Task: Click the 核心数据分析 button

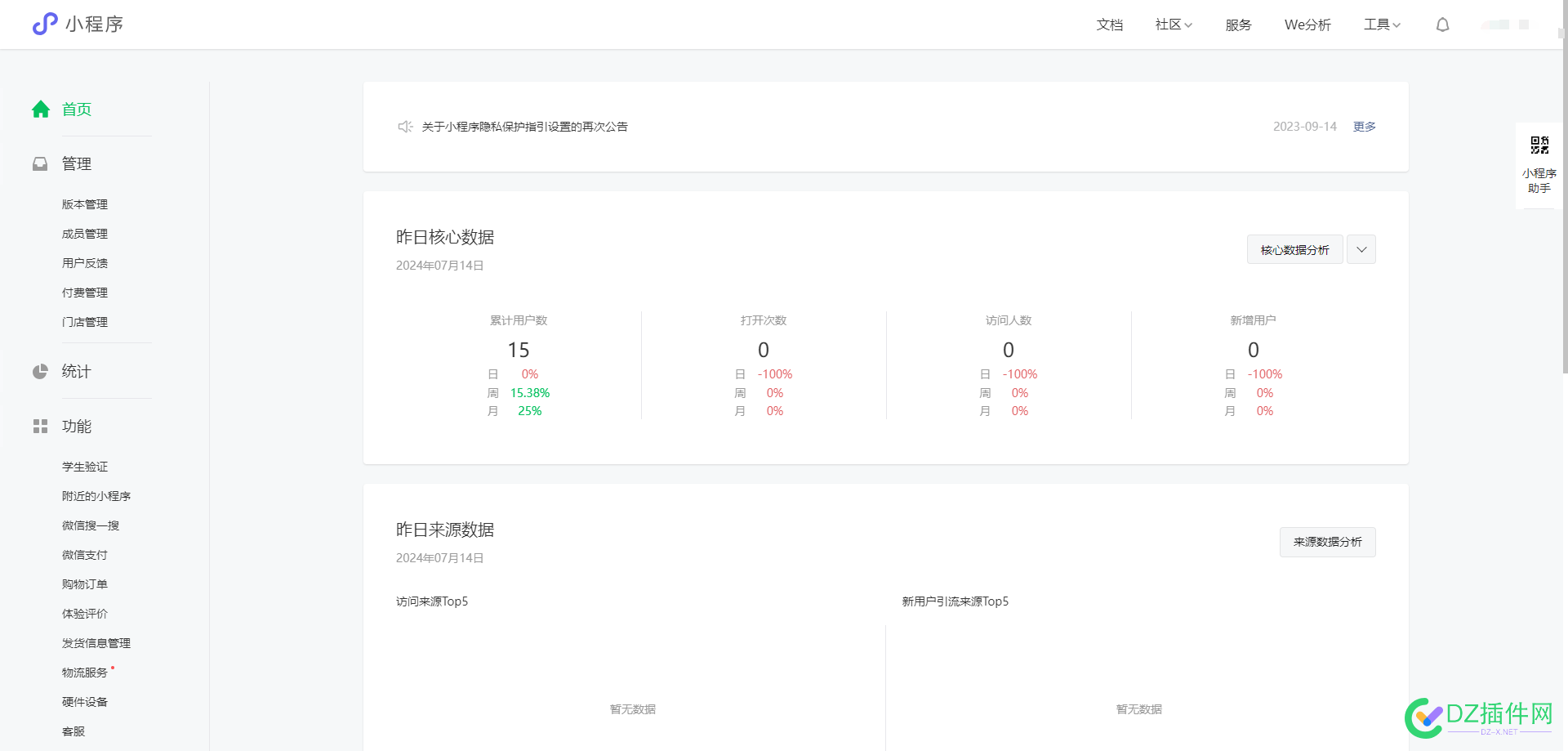Action: point(1295,249)
